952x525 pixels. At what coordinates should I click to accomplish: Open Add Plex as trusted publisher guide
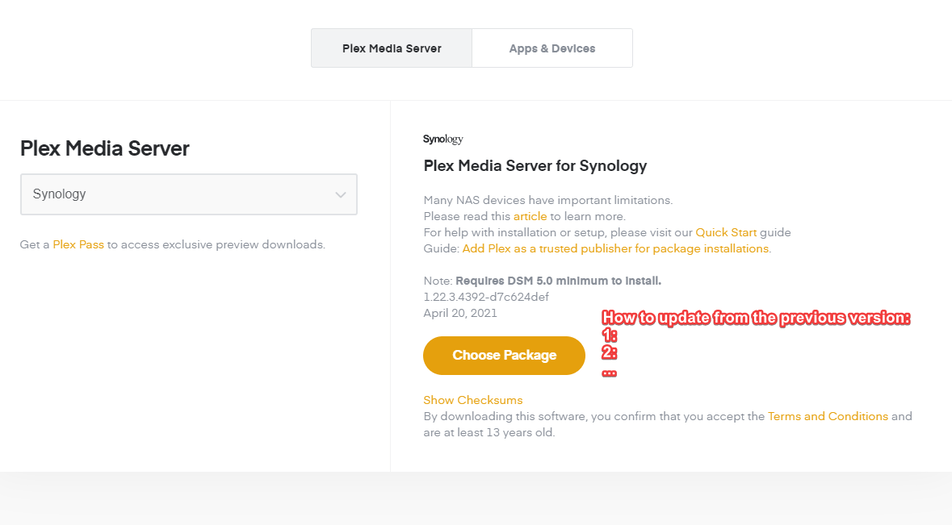[616, 248]
